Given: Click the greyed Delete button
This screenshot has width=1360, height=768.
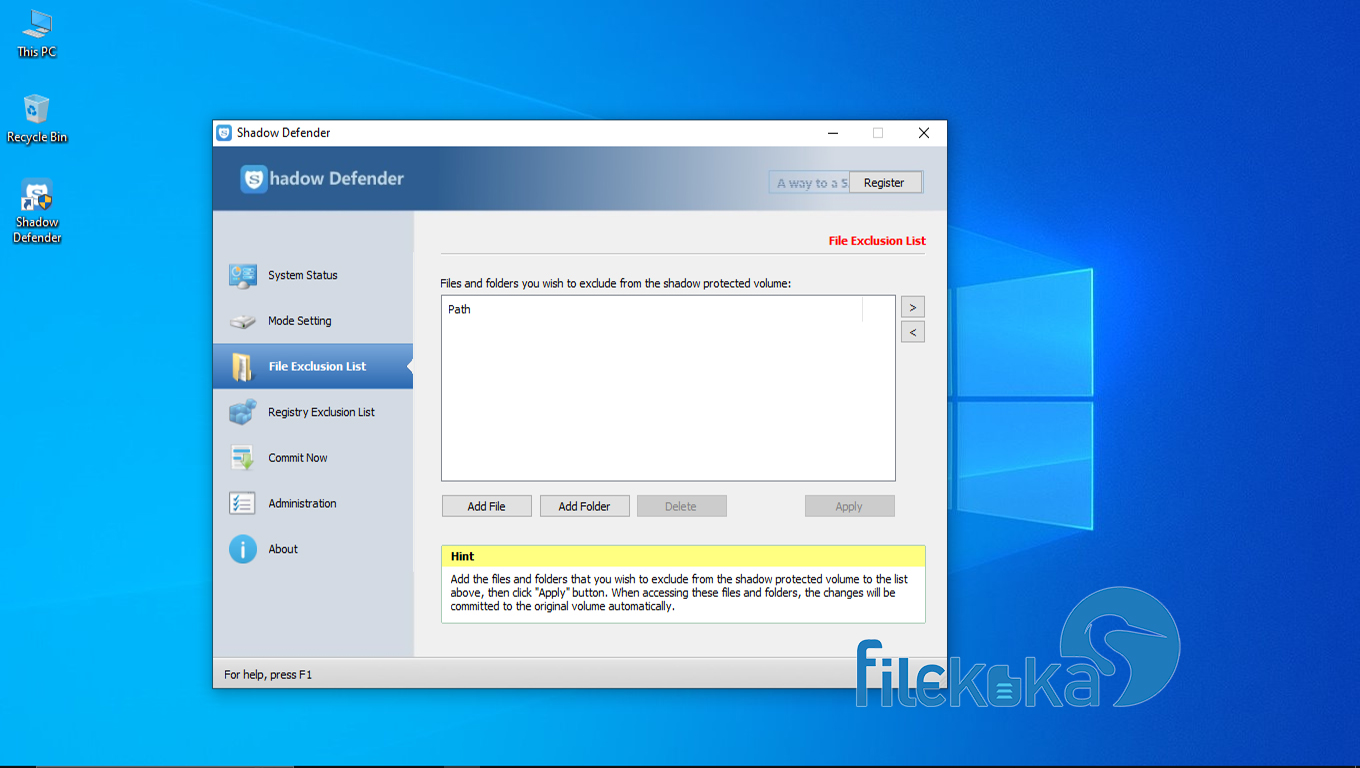Looking at the screenshot, I should (681, 506).
